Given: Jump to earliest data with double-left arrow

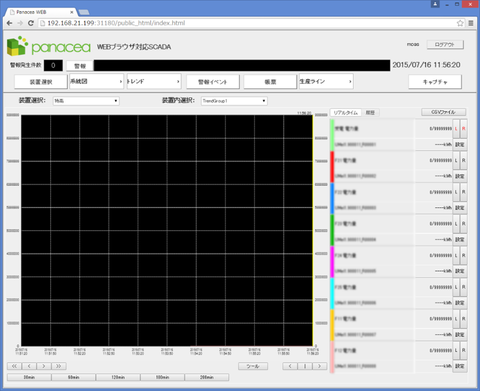Looking at the screenshot, I should click(x=14, y=366).
